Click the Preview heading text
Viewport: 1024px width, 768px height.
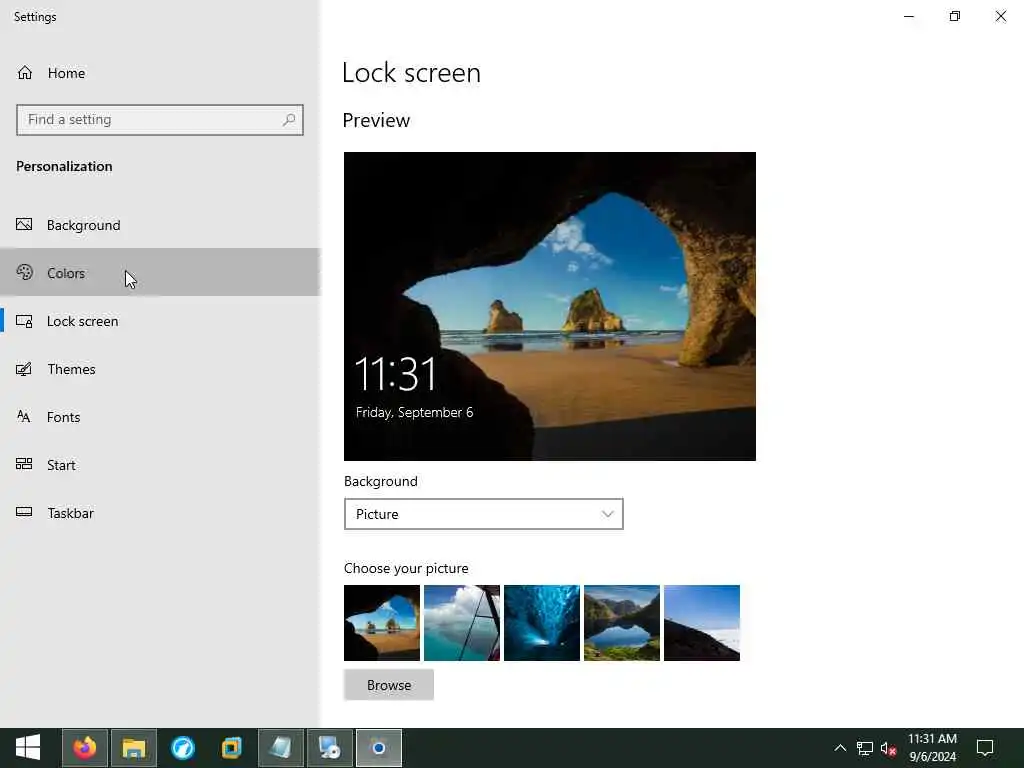pyautogui.click(x=376, y=120)
